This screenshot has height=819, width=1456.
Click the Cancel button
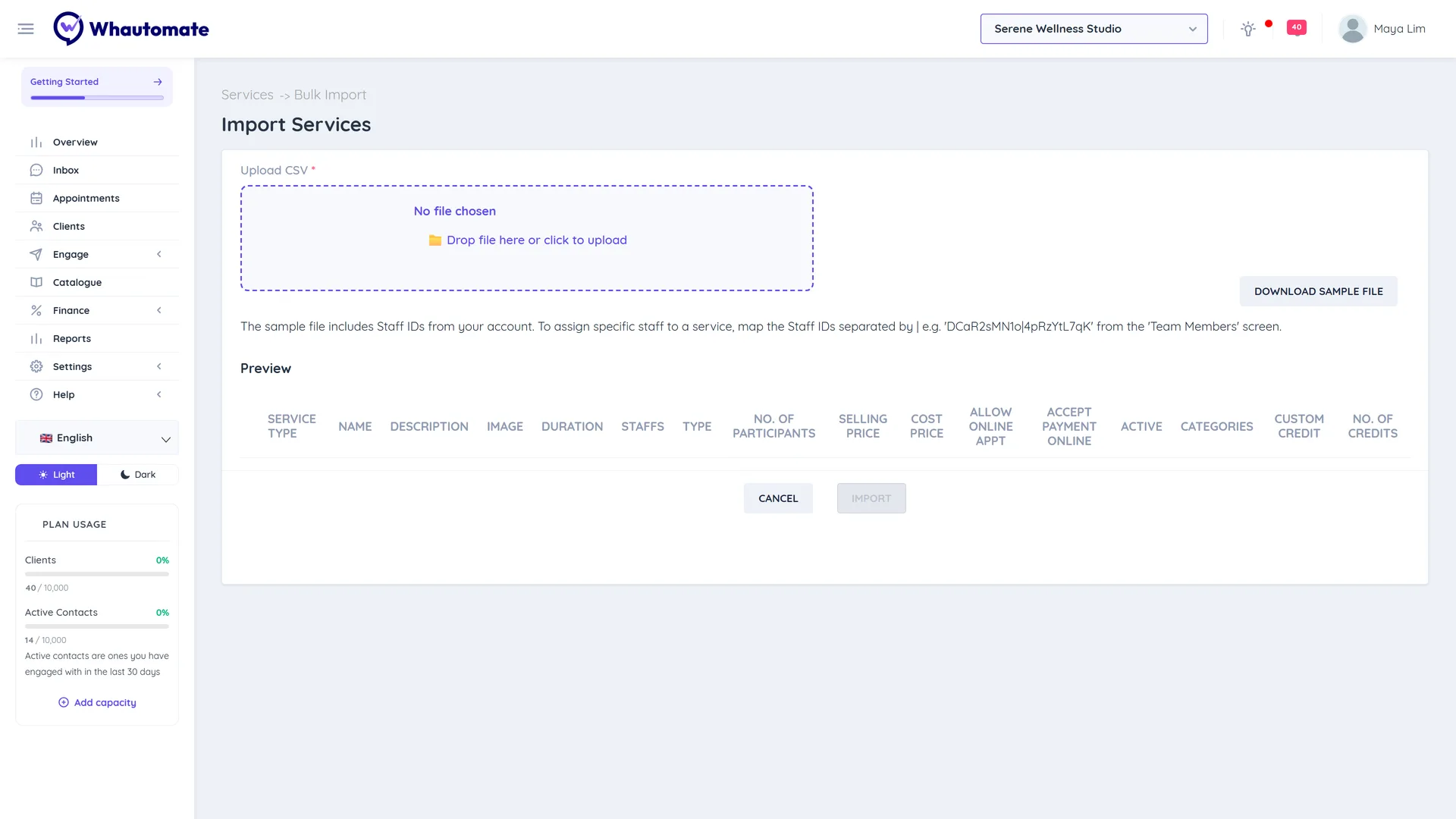coord(778,498)
